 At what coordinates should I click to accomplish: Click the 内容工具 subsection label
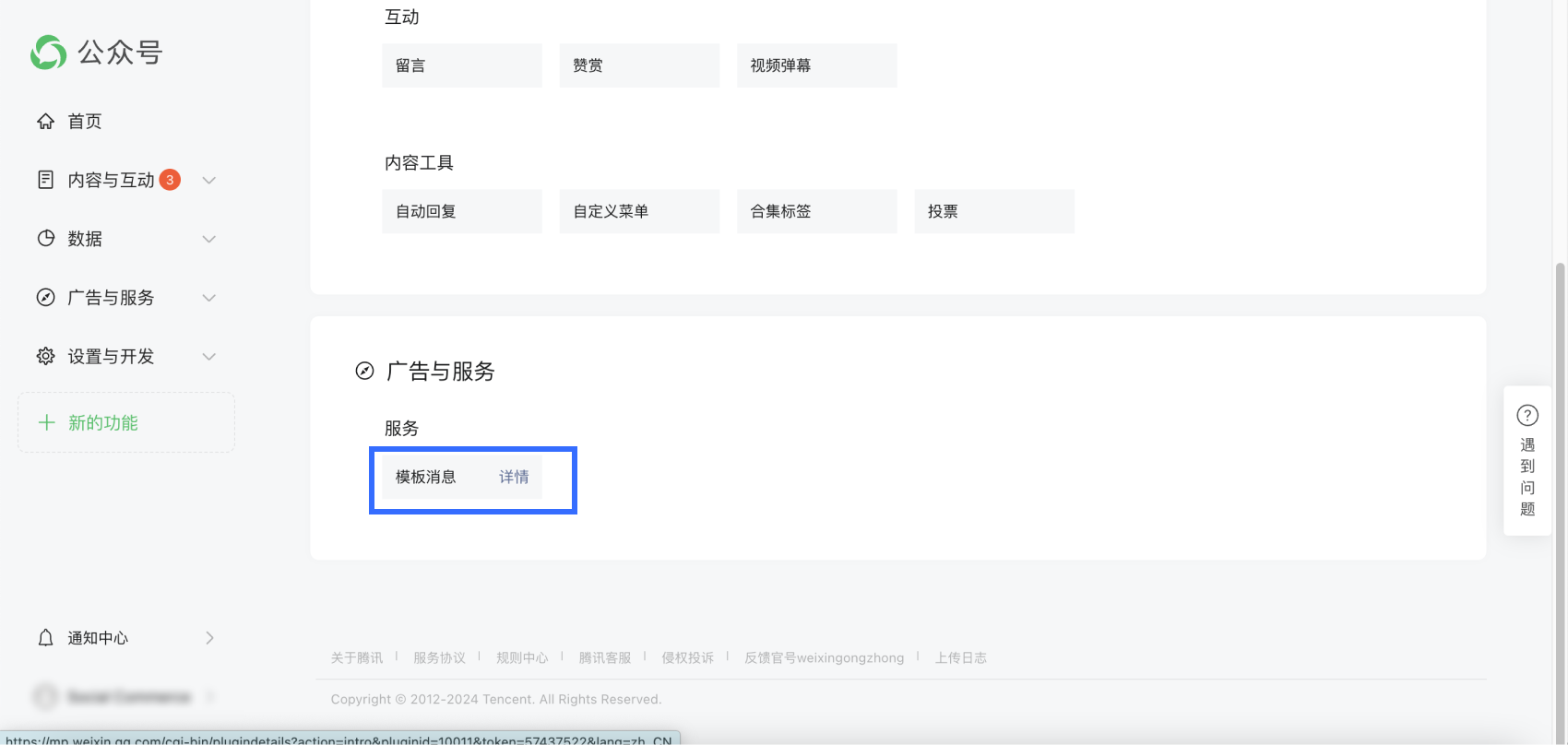[419, 163]
